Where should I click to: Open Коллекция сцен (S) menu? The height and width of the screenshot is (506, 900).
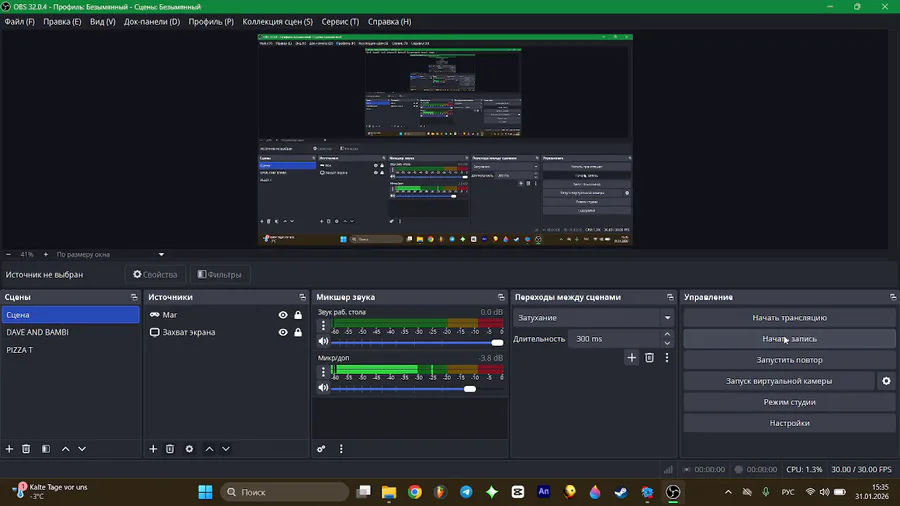(277, 22)
